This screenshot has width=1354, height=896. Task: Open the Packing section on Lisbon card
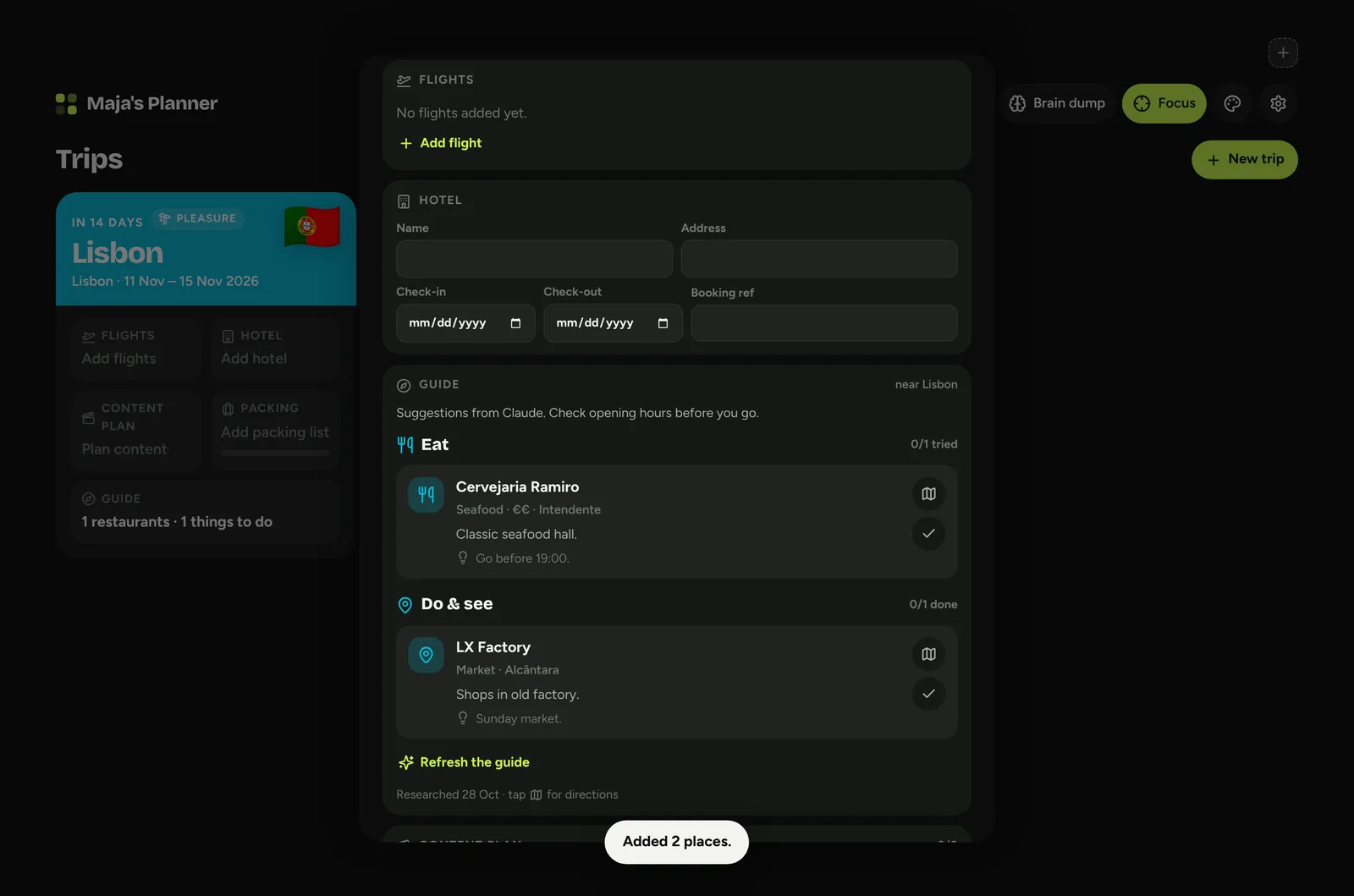276,430
